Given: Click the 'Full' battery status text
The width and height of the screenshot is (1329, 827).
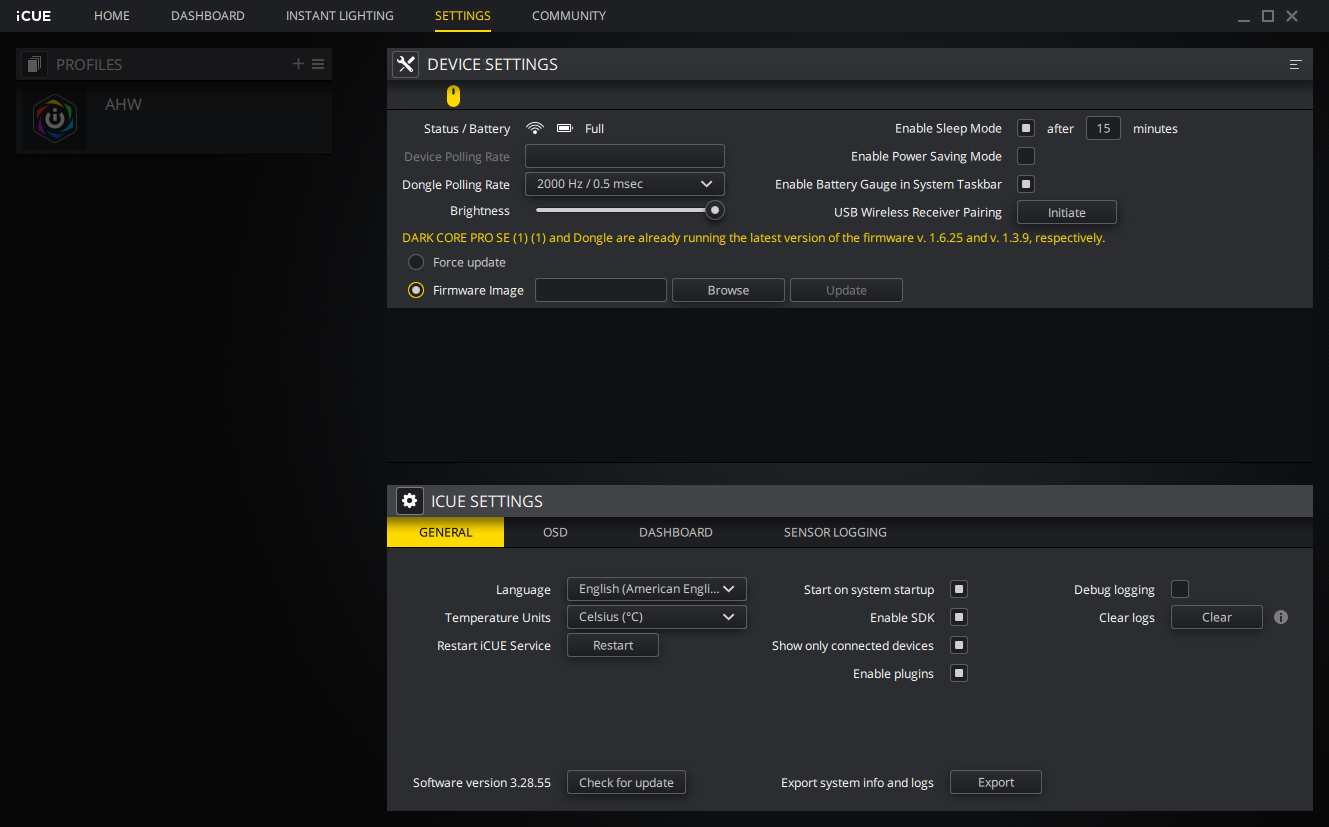Looking at the screenshot, I should click(594, 128).
